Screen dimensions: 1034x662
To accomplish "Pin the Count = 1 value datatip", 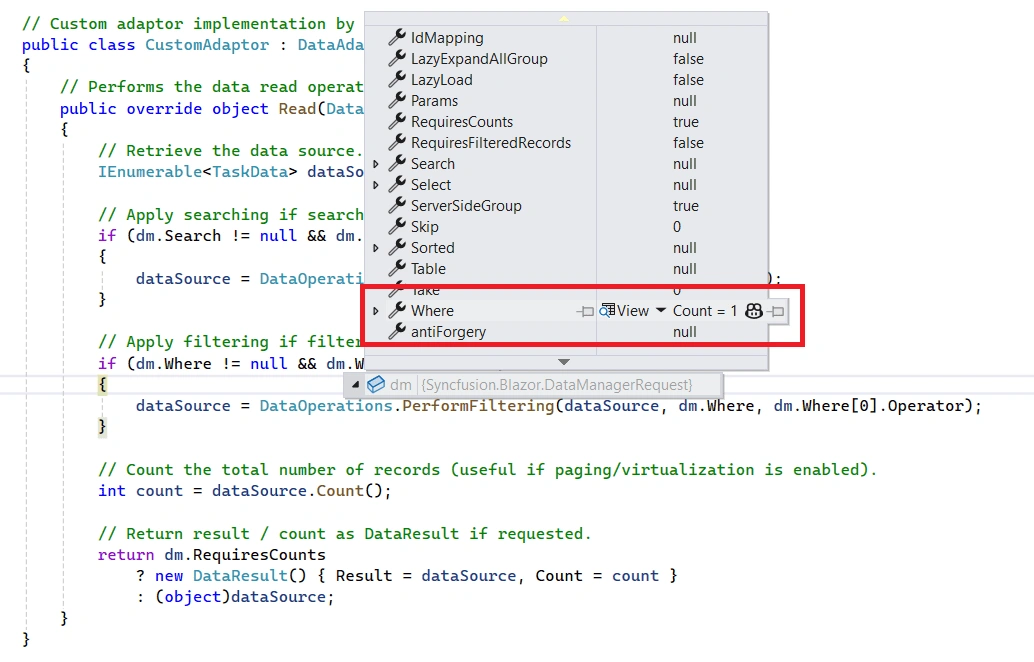I will 777,311.
